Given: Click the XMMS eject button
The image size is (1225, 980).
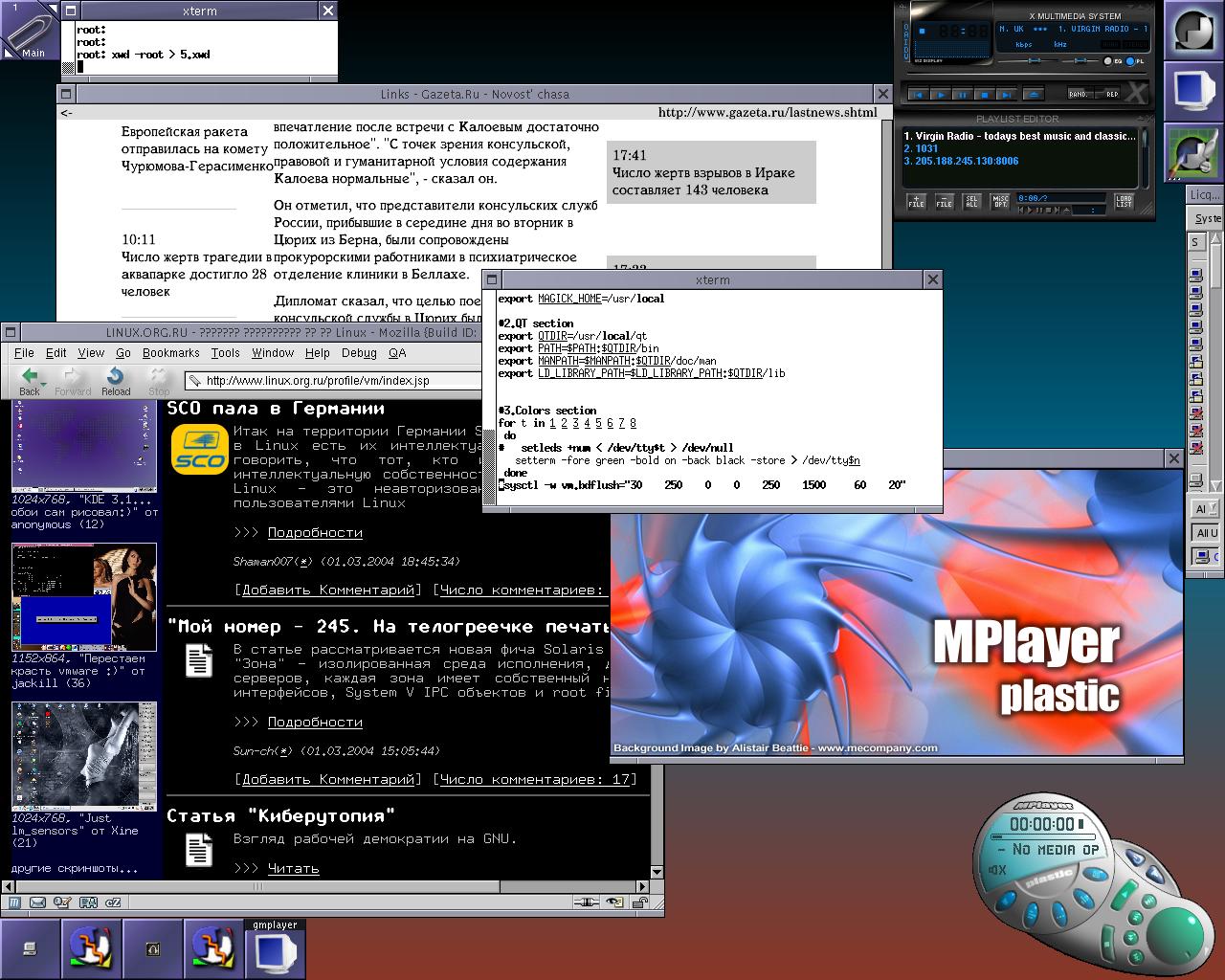Looking at the screenshot, I should (1033, 95).
